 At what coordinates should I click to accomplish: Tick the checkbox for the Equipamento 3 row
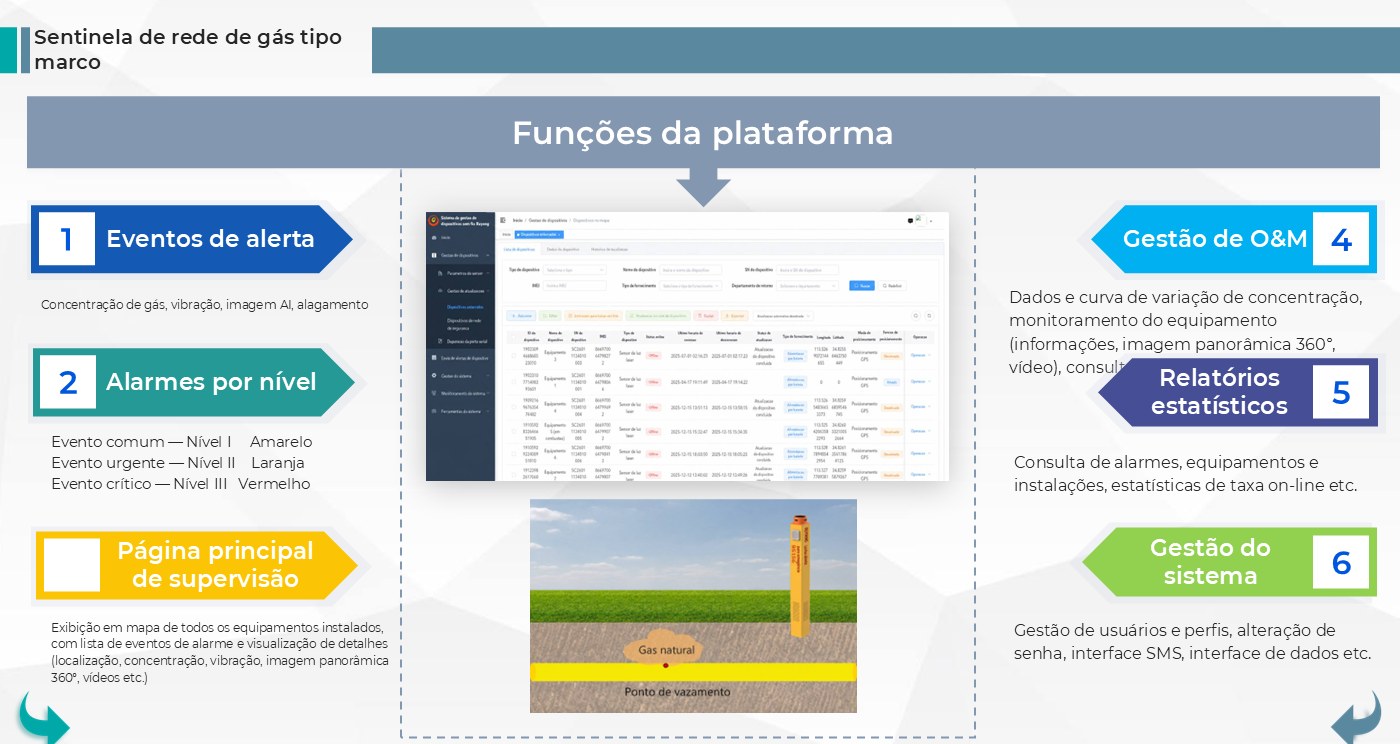[513, 356]
